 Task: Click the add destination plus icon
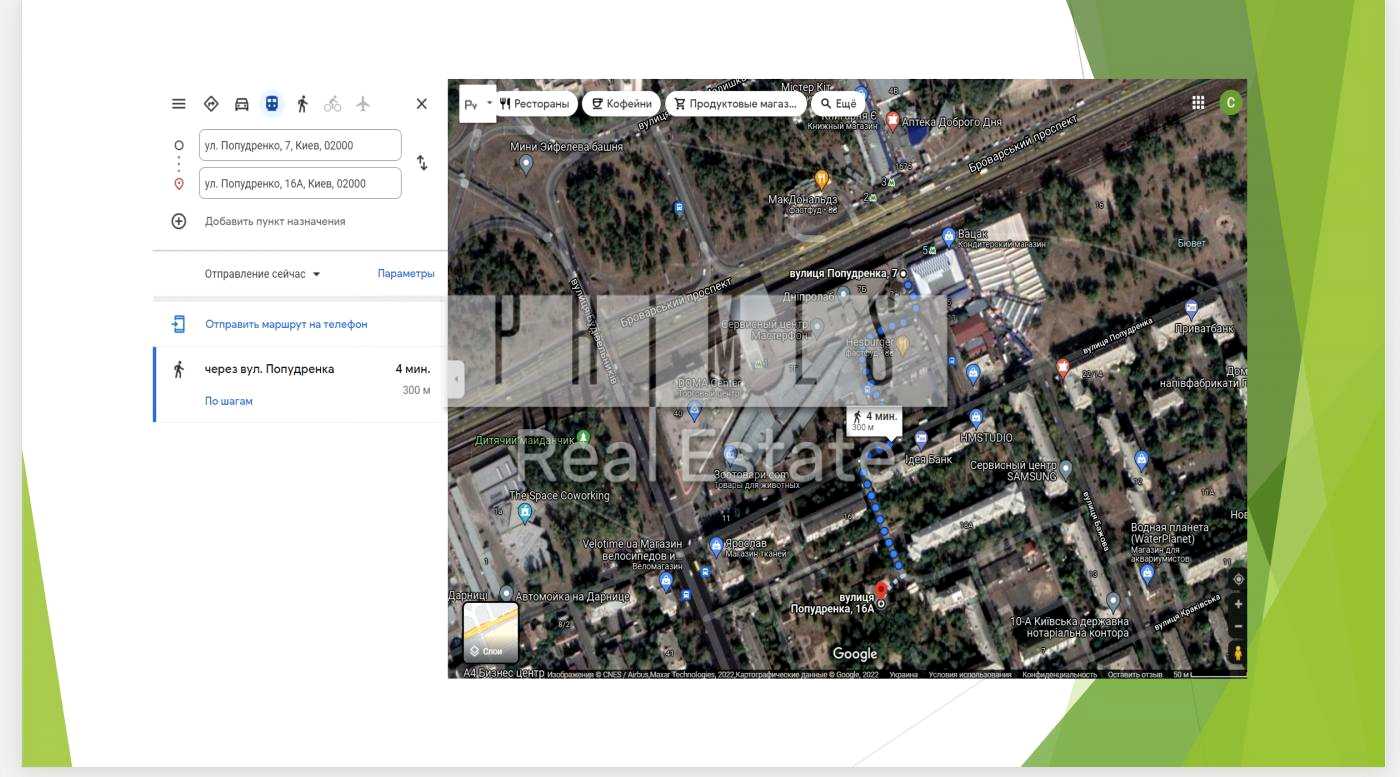coord(179,221)
